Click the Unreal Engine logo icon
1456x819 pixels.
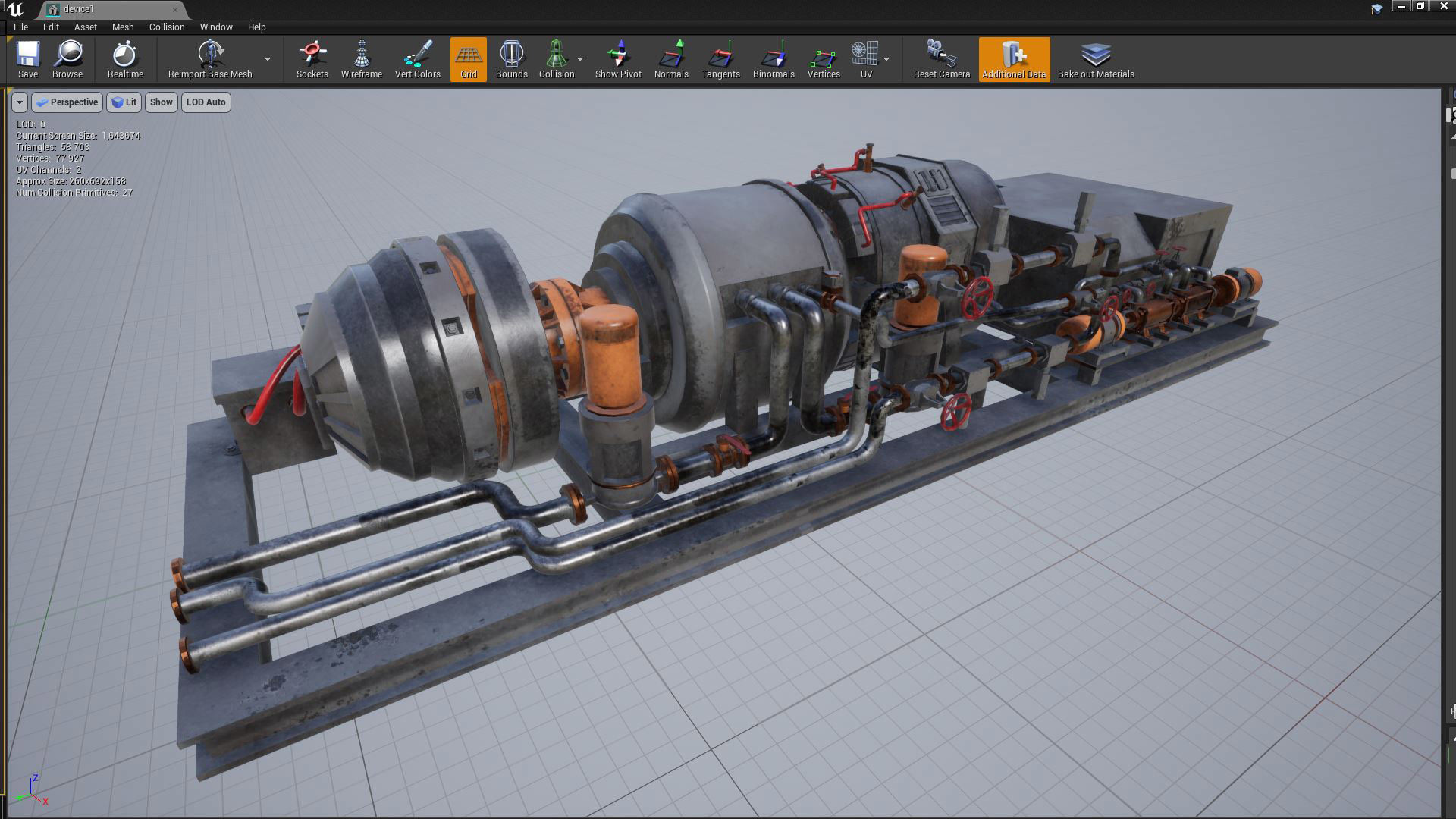(x=15, y=9)
